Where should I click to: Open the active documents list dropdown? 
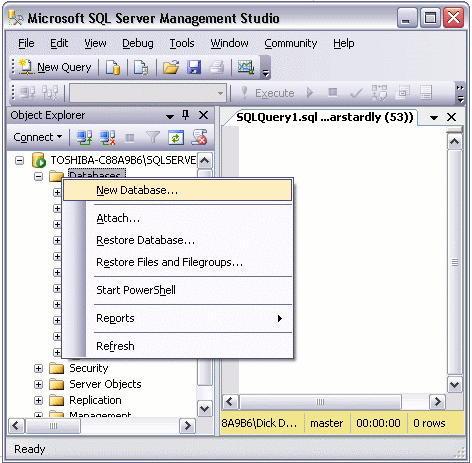[x=434, y=118]
